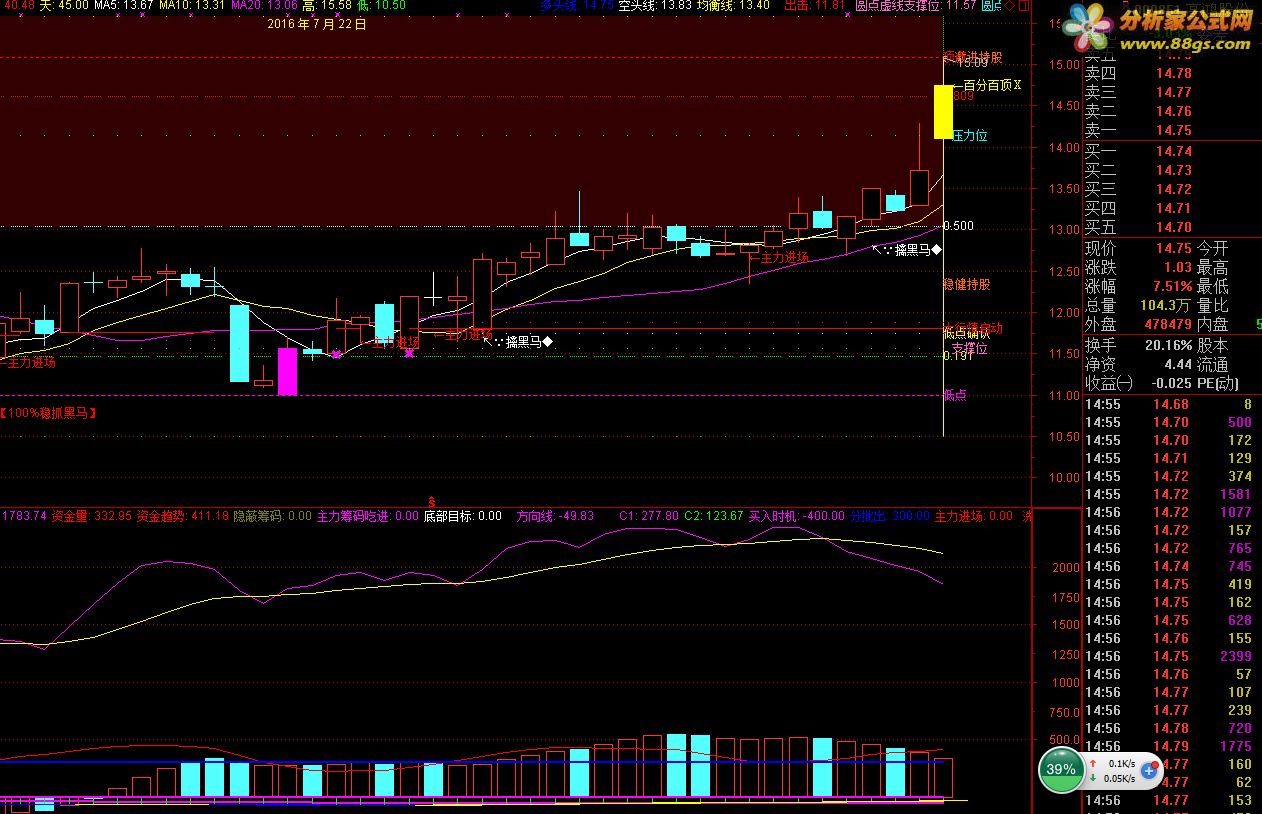Click the 主力筹码吃进: 0.00 indicator value

pos(367,517)
